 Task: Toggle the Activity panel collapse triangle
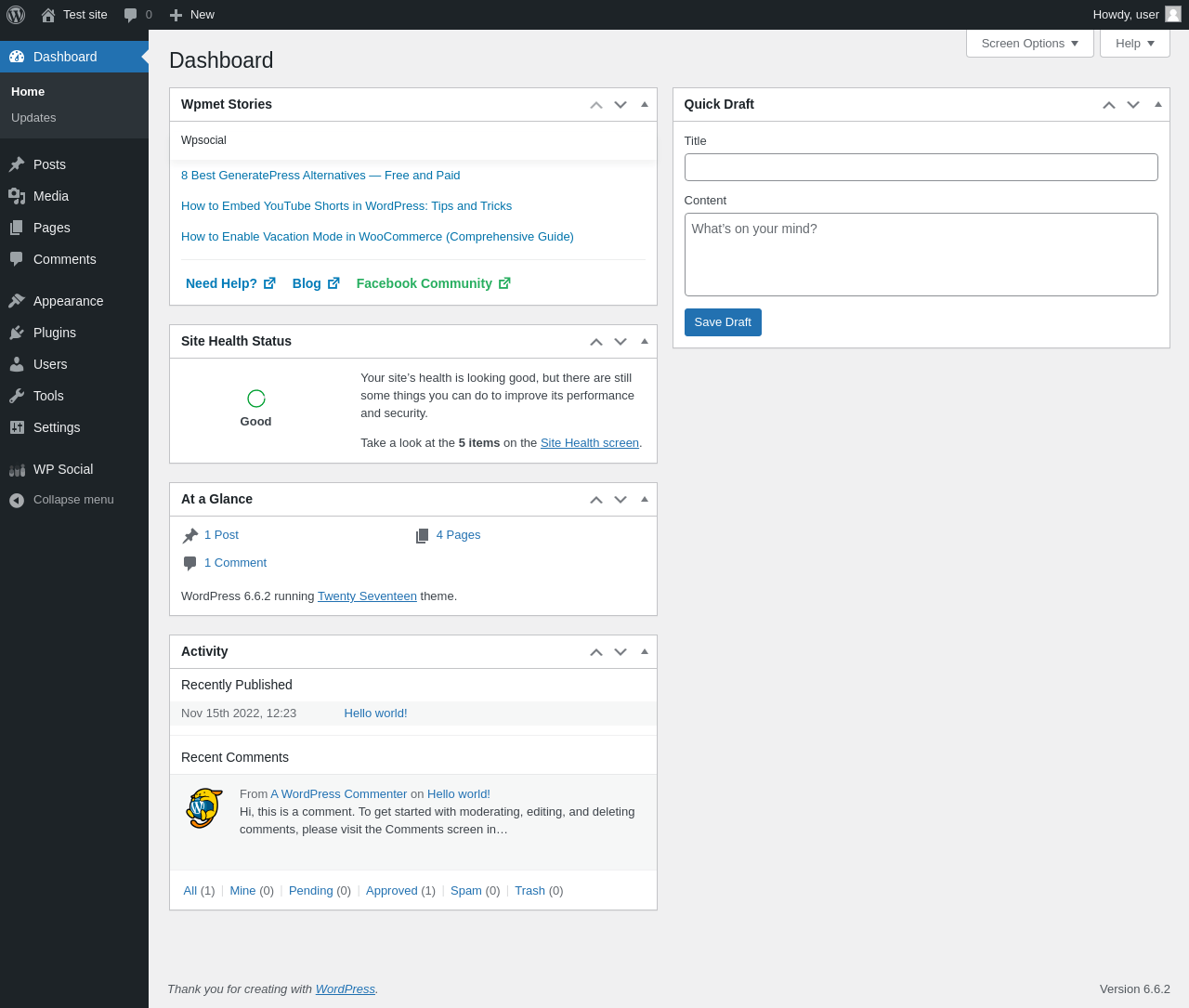pyautogui.click(x=645, y=651)
